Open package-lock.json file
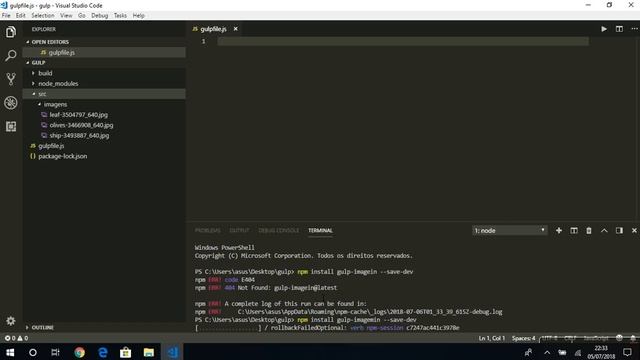This screenshot has height=360, width=640. pyautogui.click(x=104, y=156)
